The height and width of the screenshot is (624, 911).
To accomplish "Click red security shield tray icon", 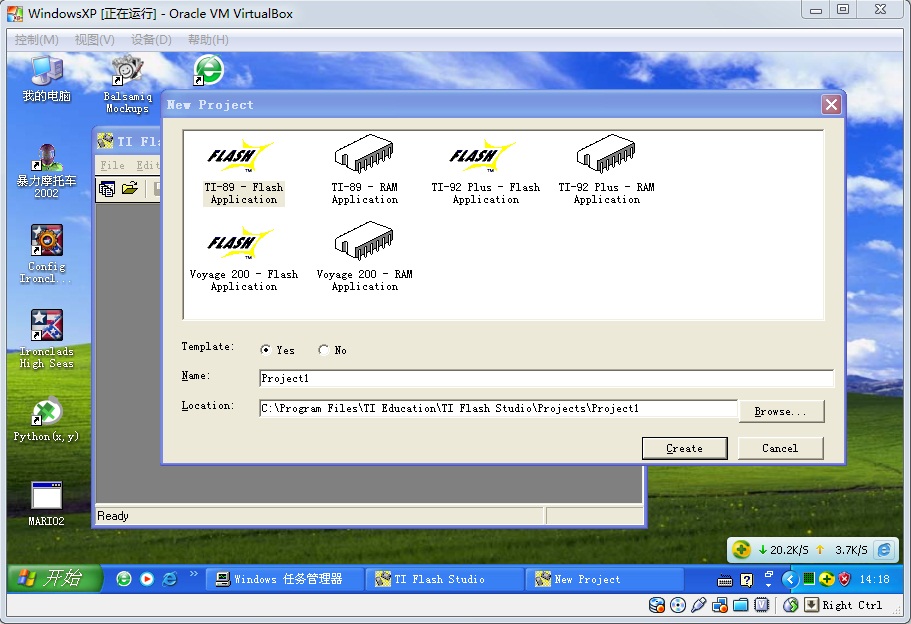I will [x=845, y=579].
